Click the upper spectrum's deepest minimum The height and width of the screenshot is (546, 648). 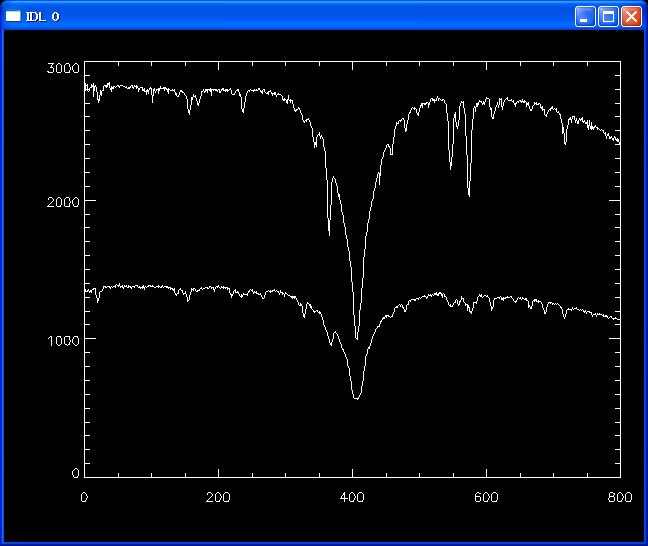click(357, 339)
